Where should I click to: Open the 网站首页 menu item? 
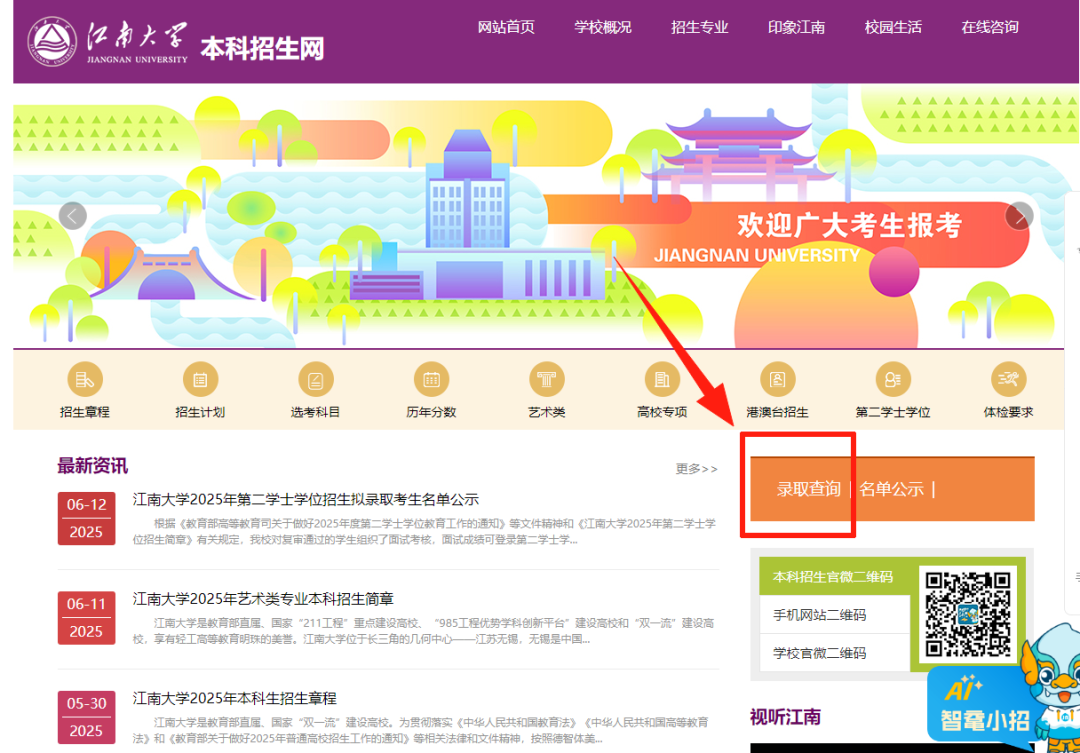point(507,27)
